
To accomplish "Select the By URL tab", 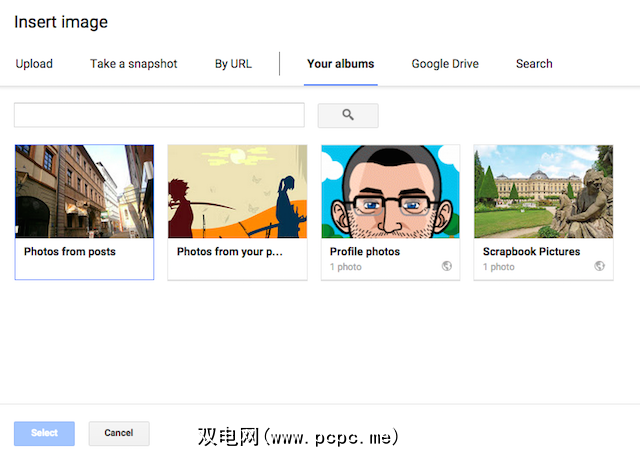I will (x=233, y=64).
